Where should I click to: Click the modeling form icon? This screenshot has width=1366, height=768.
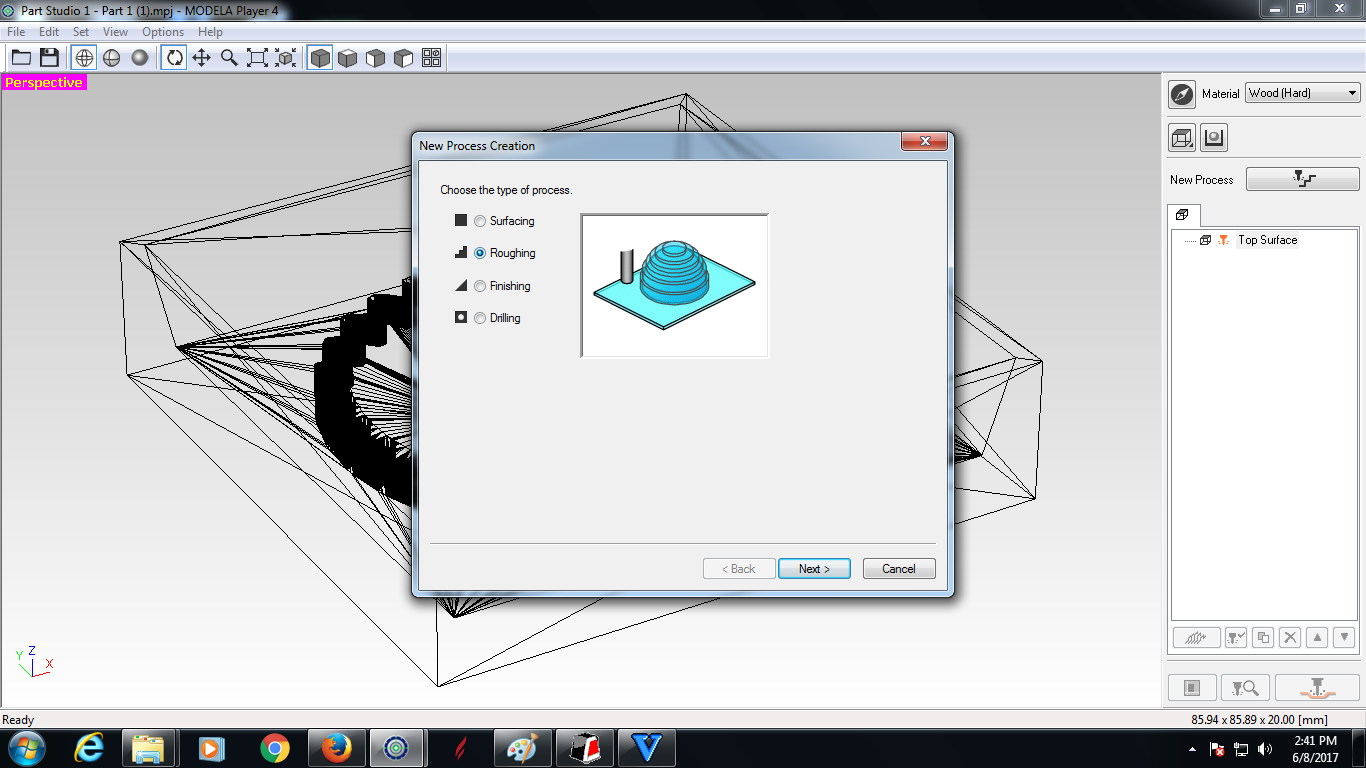click(x=1214, y=138)
